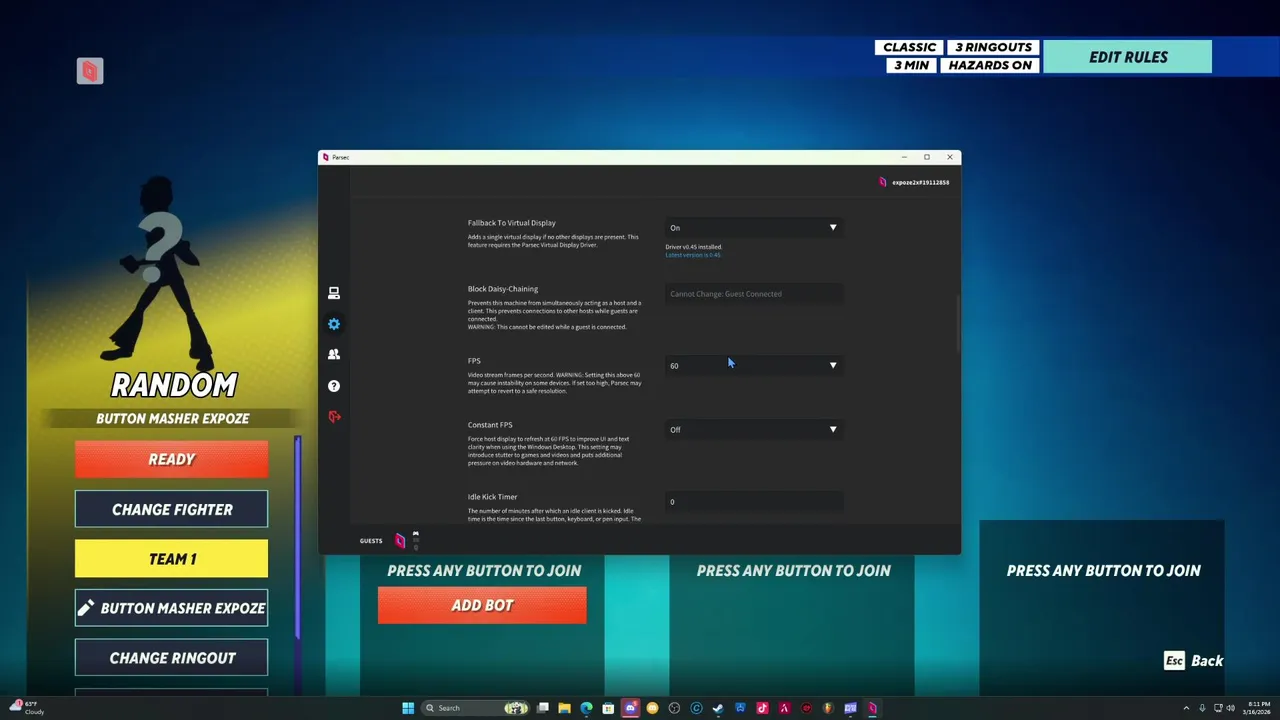Click the 3 MIN rule tag
The width and height of the screenshot is (1280, 720).
[x=911, y=65]
